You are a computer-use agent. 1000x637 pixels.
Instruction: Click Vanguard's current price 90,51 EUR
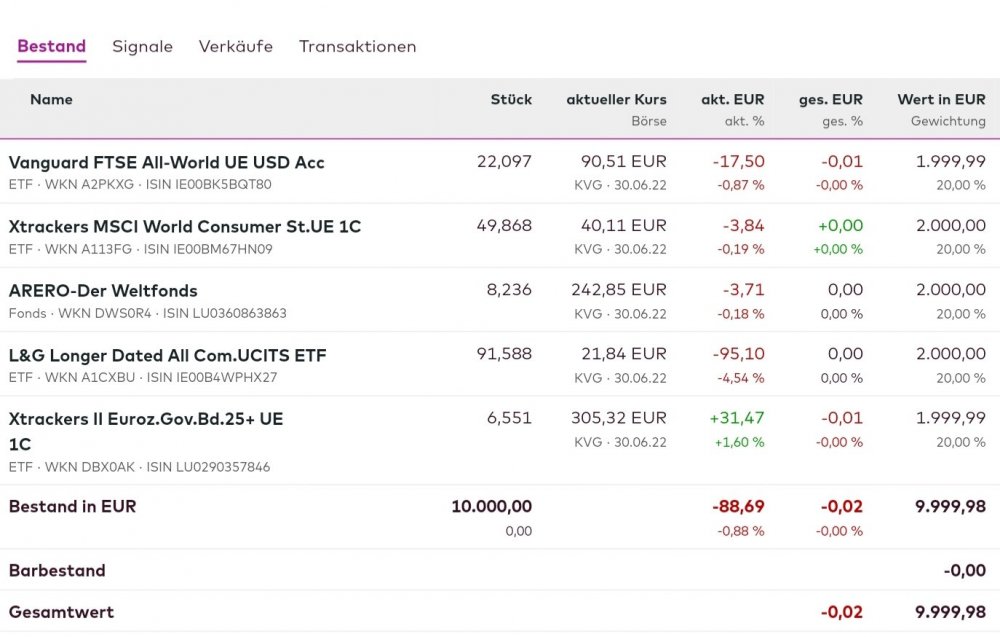624,161
